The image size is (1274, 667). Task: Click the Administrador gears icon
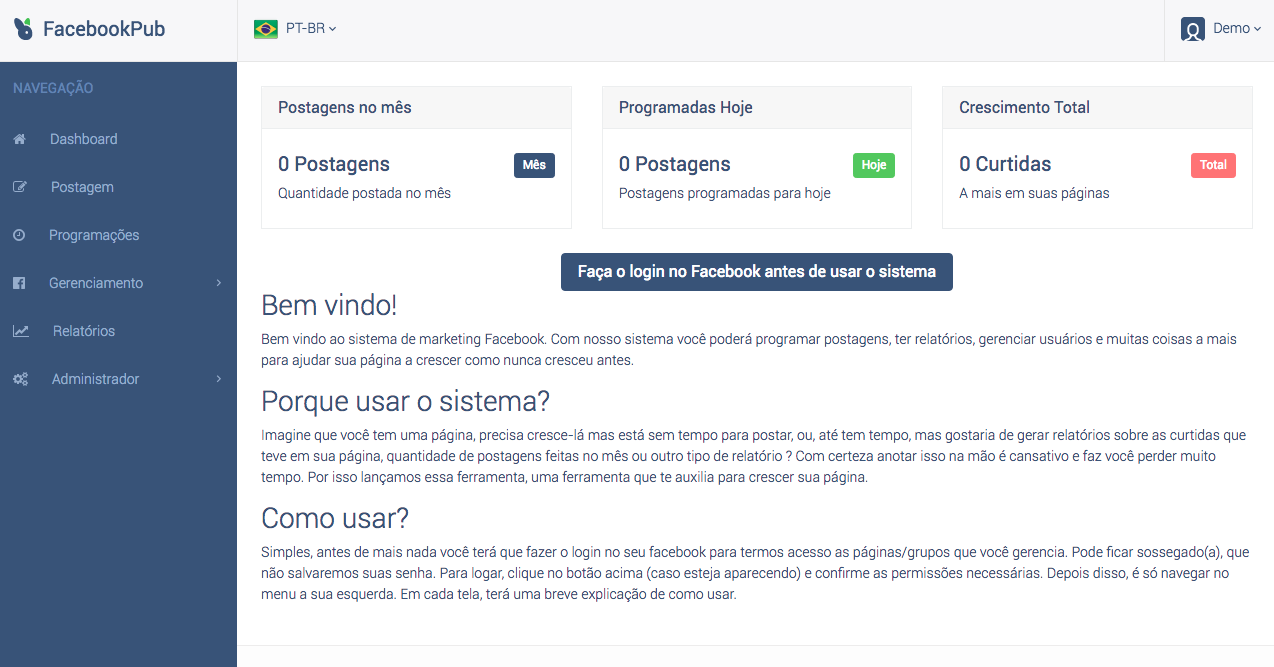point(20,379)
